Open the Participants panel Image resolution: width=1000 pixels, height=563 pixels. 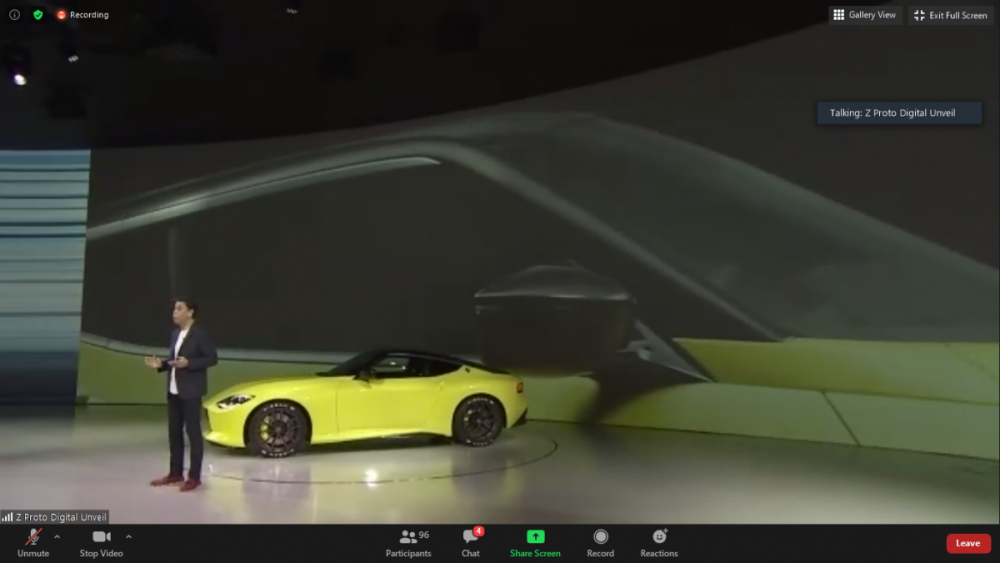pyautogui.click(x=408, y=543)
